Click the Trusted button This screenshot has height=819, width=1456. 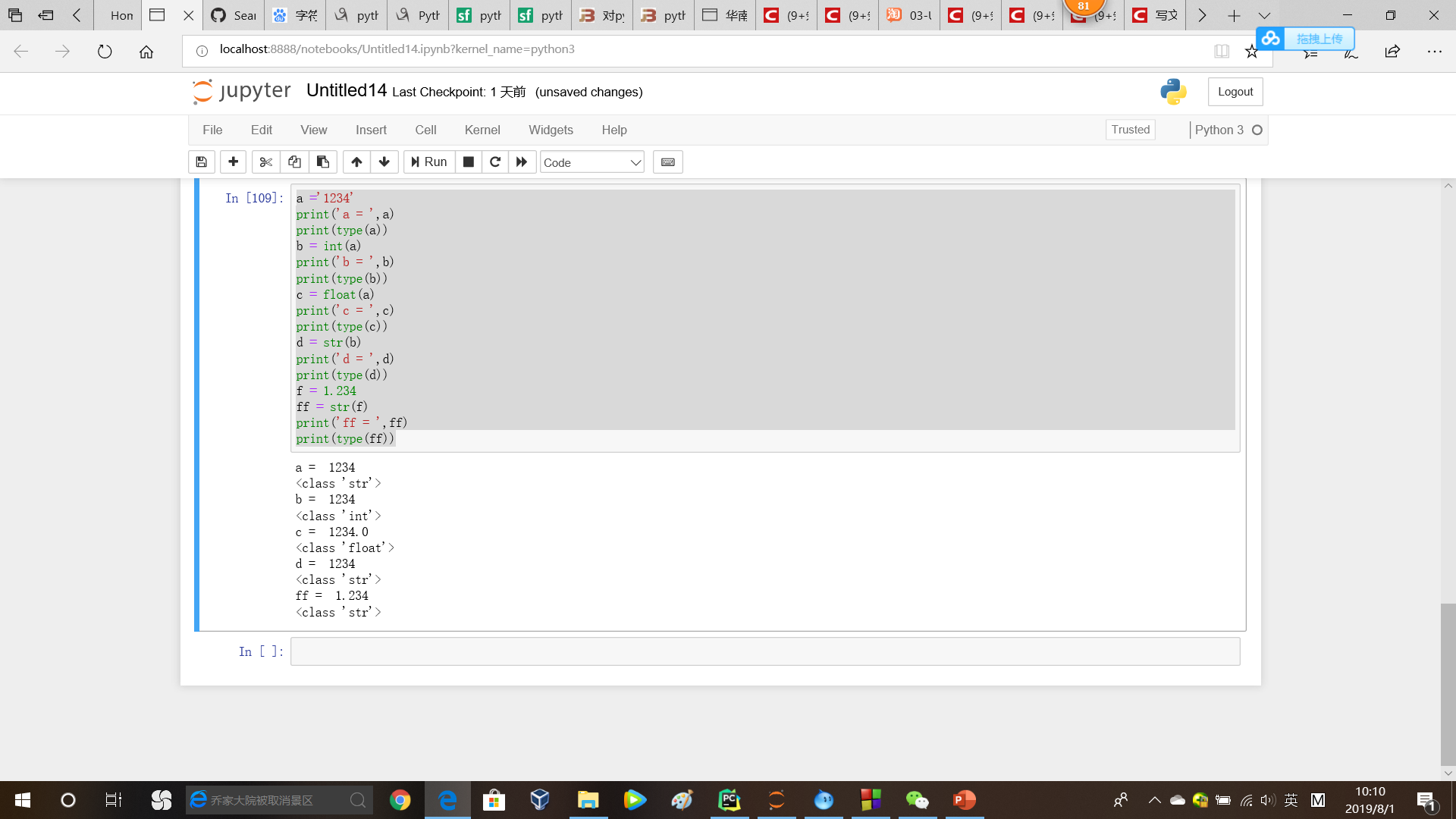tap(1130, 129)
